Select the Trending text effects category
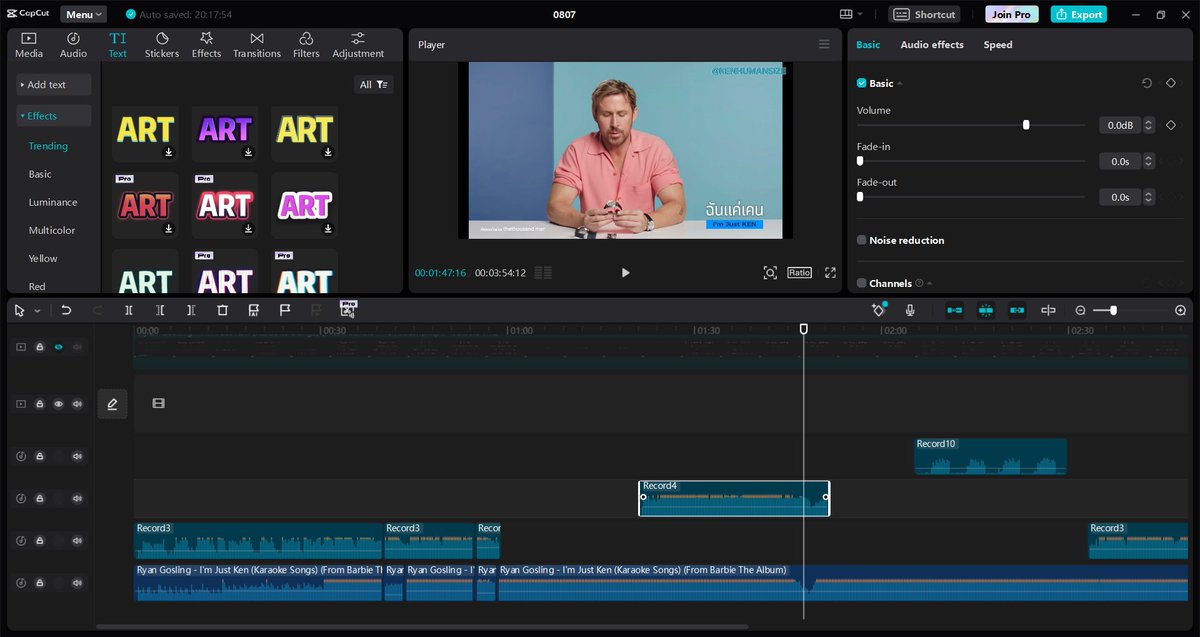Screen dimensions: 1200x637 point(48,146)
